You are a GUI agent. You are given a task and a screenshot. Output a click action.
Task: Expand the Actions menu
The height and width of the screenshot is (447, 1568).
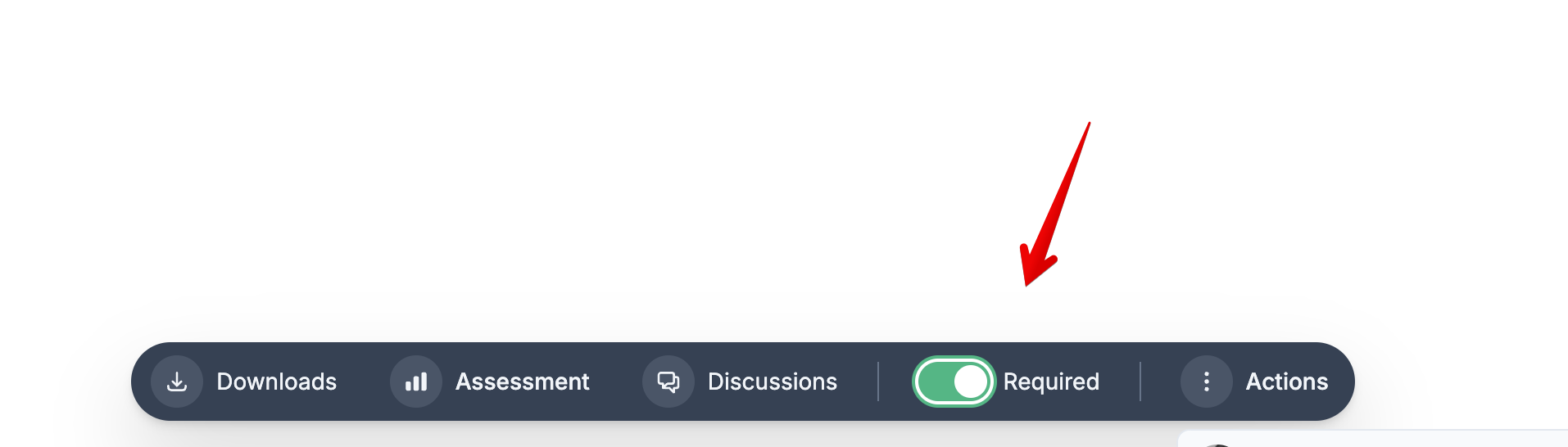tap(1254, 382)
